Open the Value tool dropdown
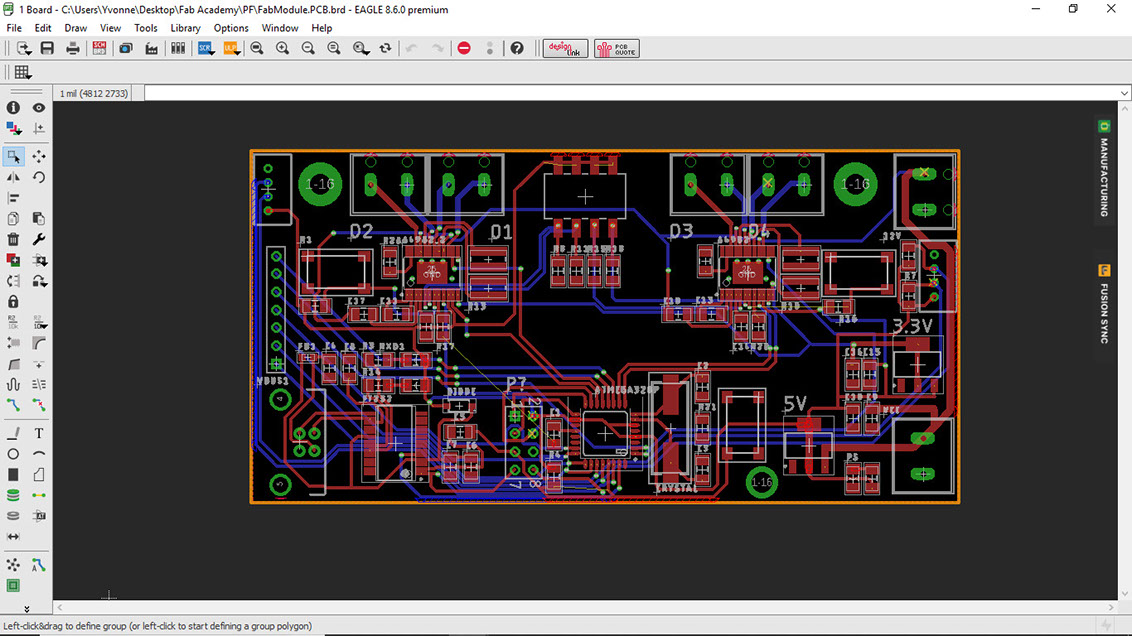The image size is (1132, 636). click(x=39, y=323)
